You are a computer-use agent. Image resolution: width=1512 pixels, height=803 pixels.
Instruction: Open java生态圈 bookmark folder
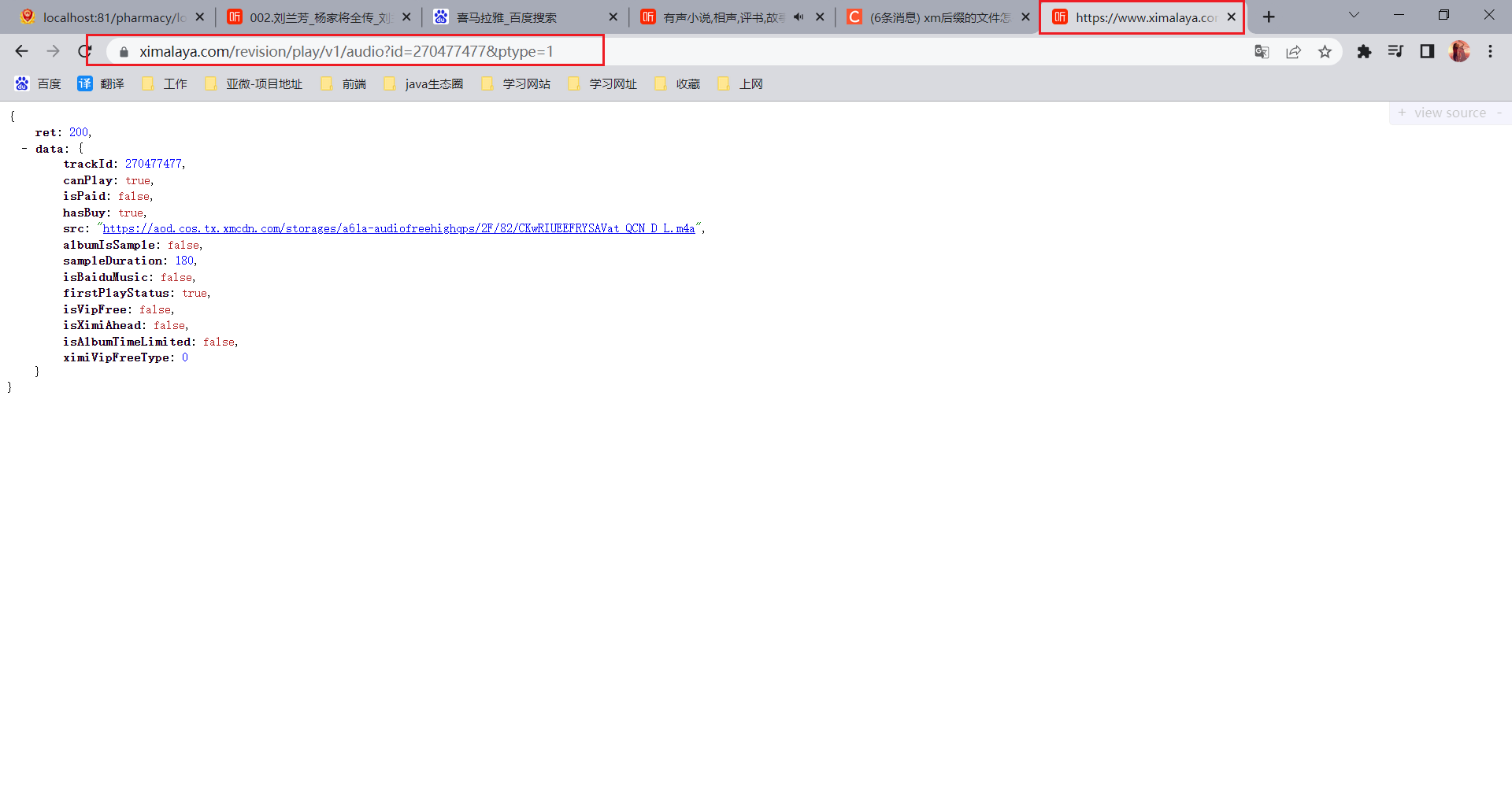(424, 83)
